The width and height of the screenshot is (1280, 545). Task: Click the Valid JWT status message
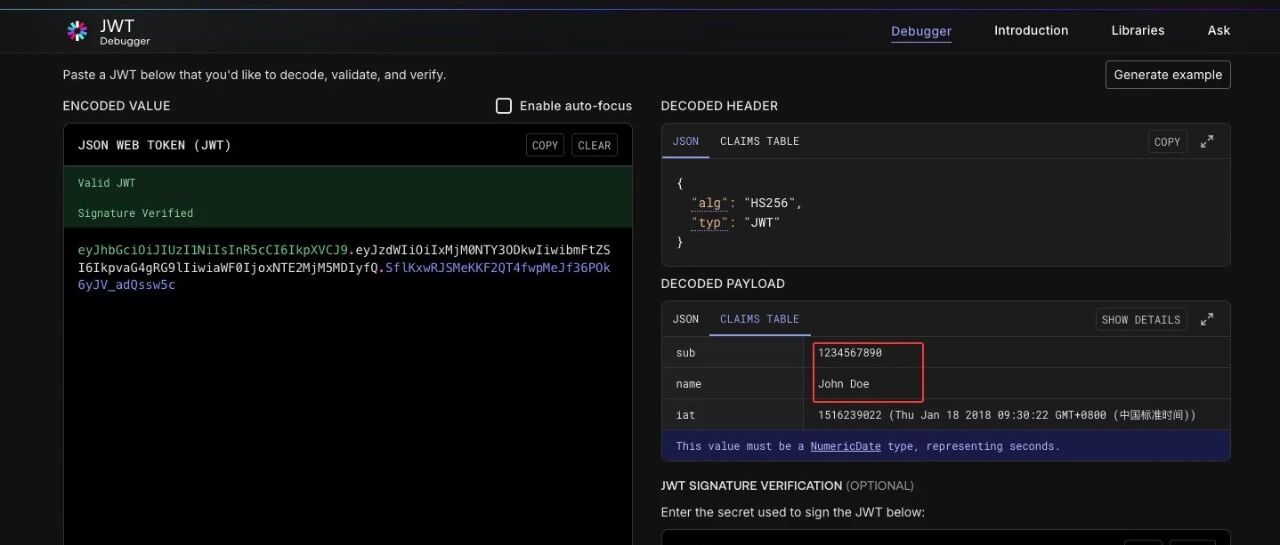click(x=106, y=183)
